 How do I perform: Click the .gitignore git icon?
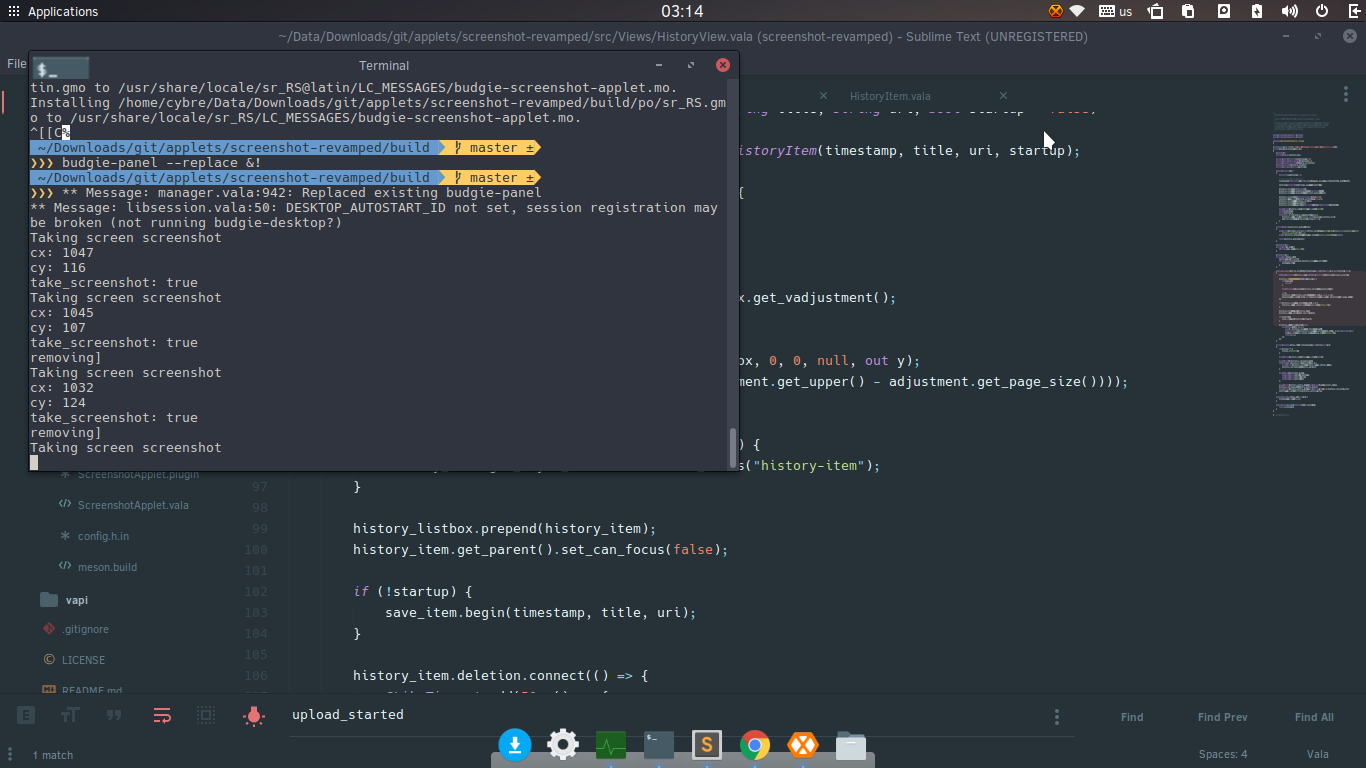(49, 629)
